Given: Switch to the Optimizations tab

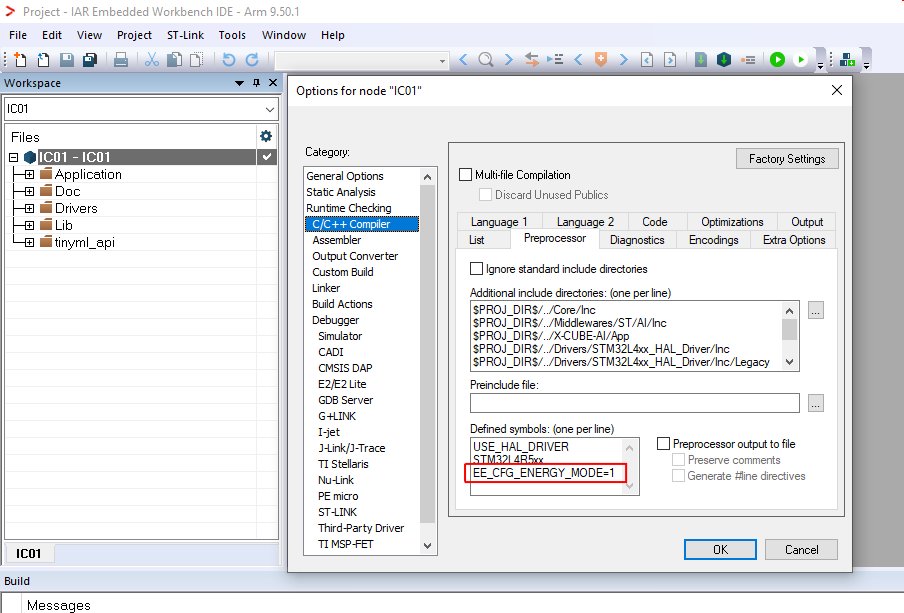Looking at the screenshot, I should (732, 222).
